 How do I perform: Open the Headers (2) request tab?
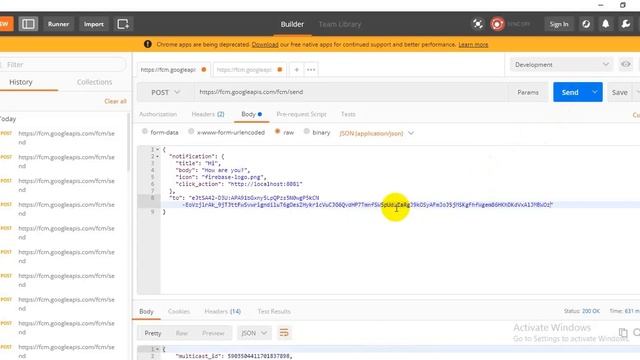coord(208,114)
